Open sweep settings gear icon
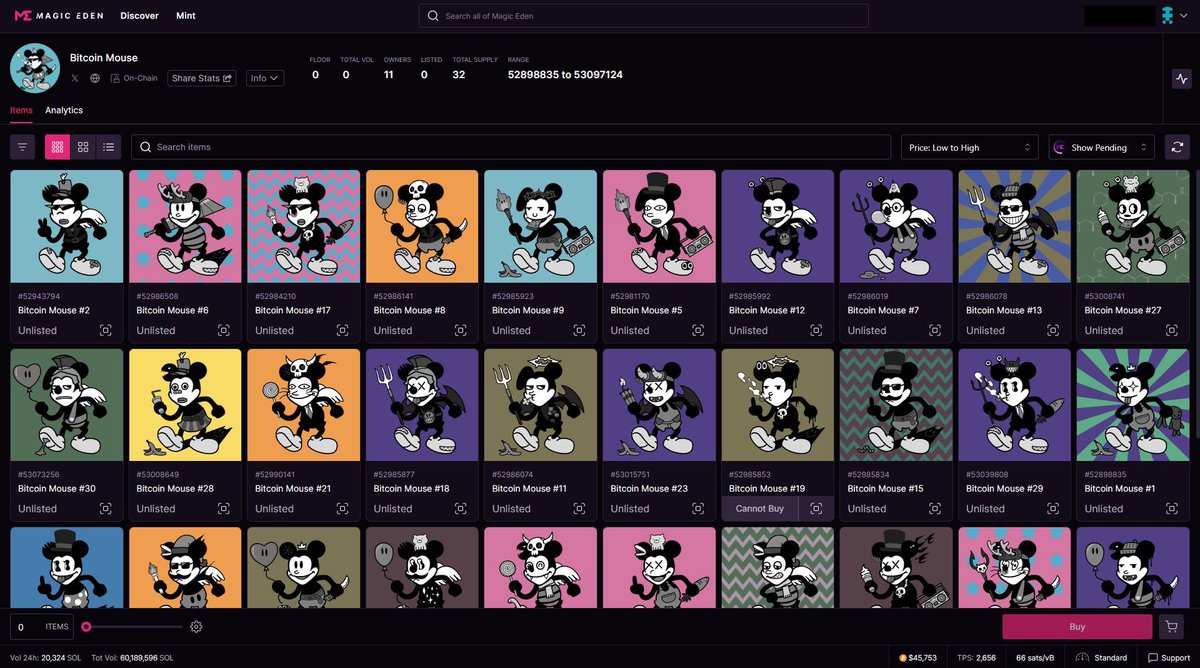 [196, 627]
